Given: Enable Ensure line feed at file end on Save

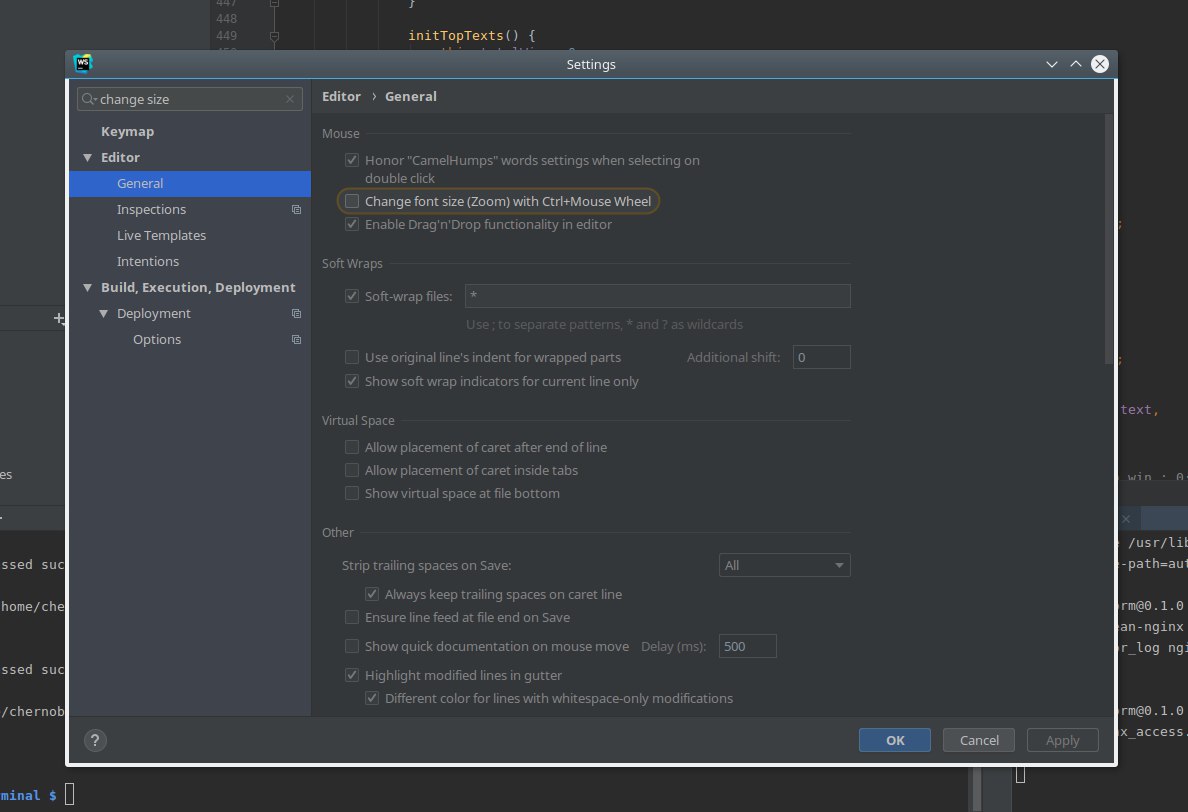Looking at the screenshot, I should (352, 617).
